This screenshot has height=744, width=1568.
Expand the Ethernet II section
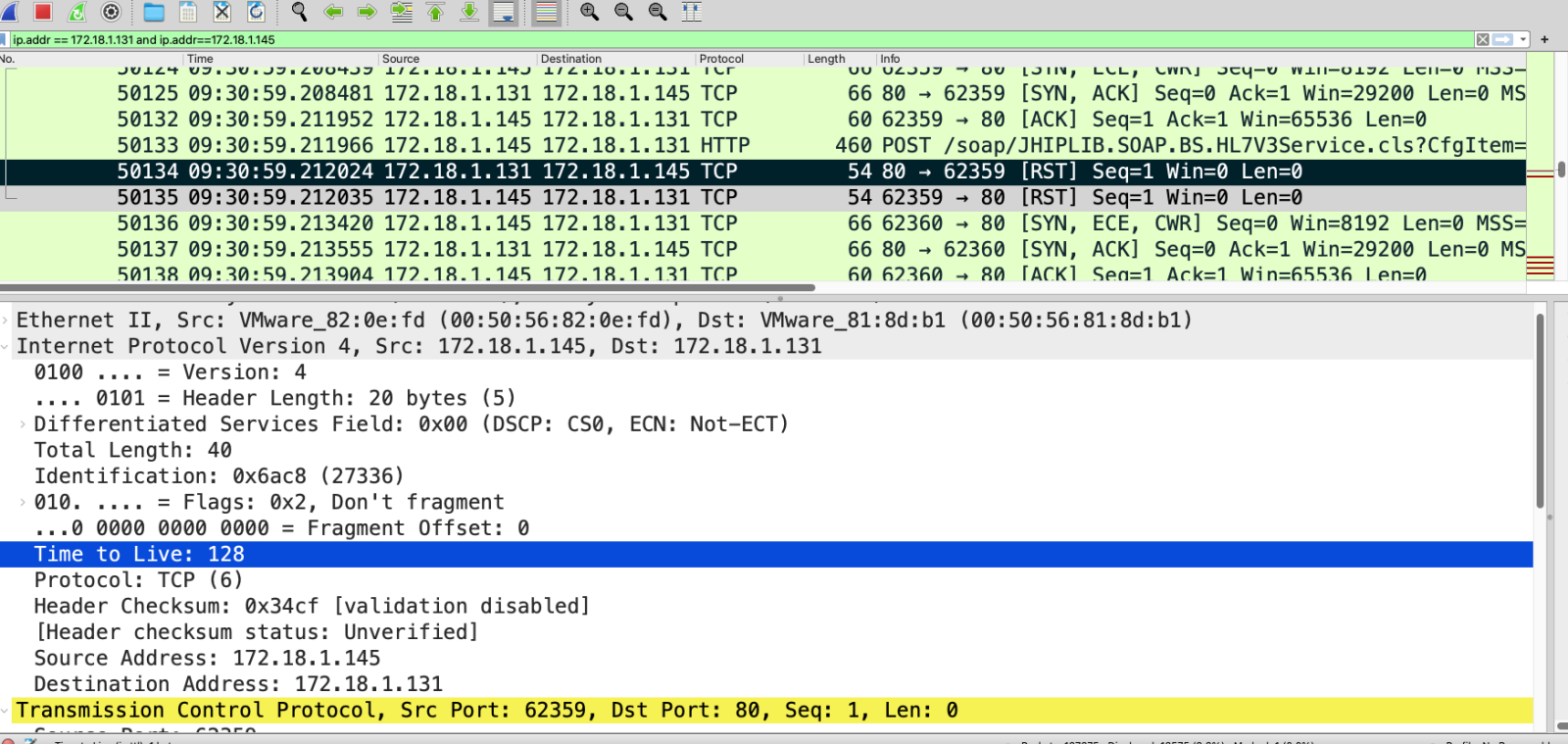[x=6, y=321]
